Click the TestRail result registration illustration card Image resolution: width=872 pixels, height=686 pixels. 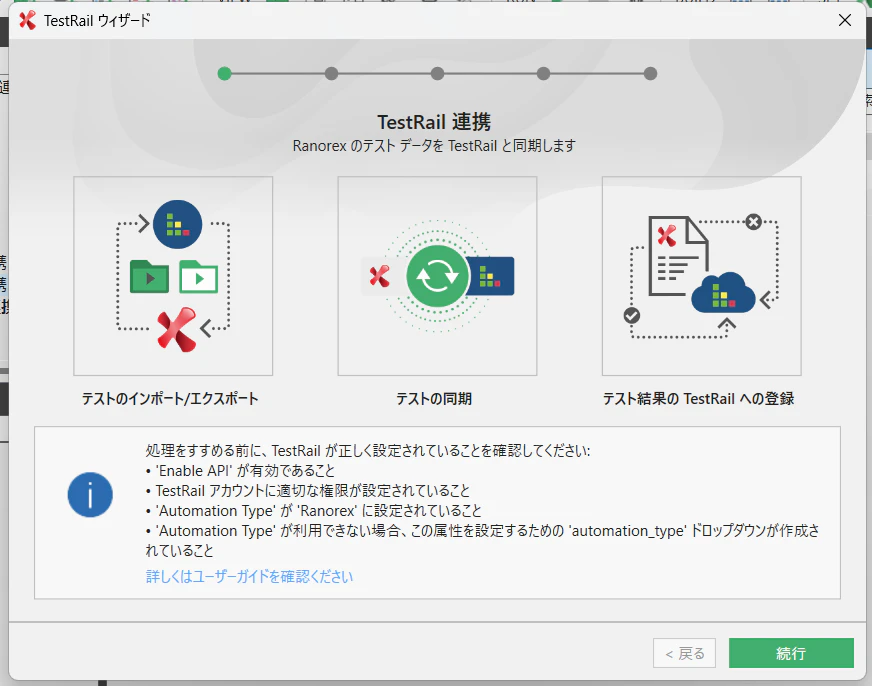[x=701, y=276]
